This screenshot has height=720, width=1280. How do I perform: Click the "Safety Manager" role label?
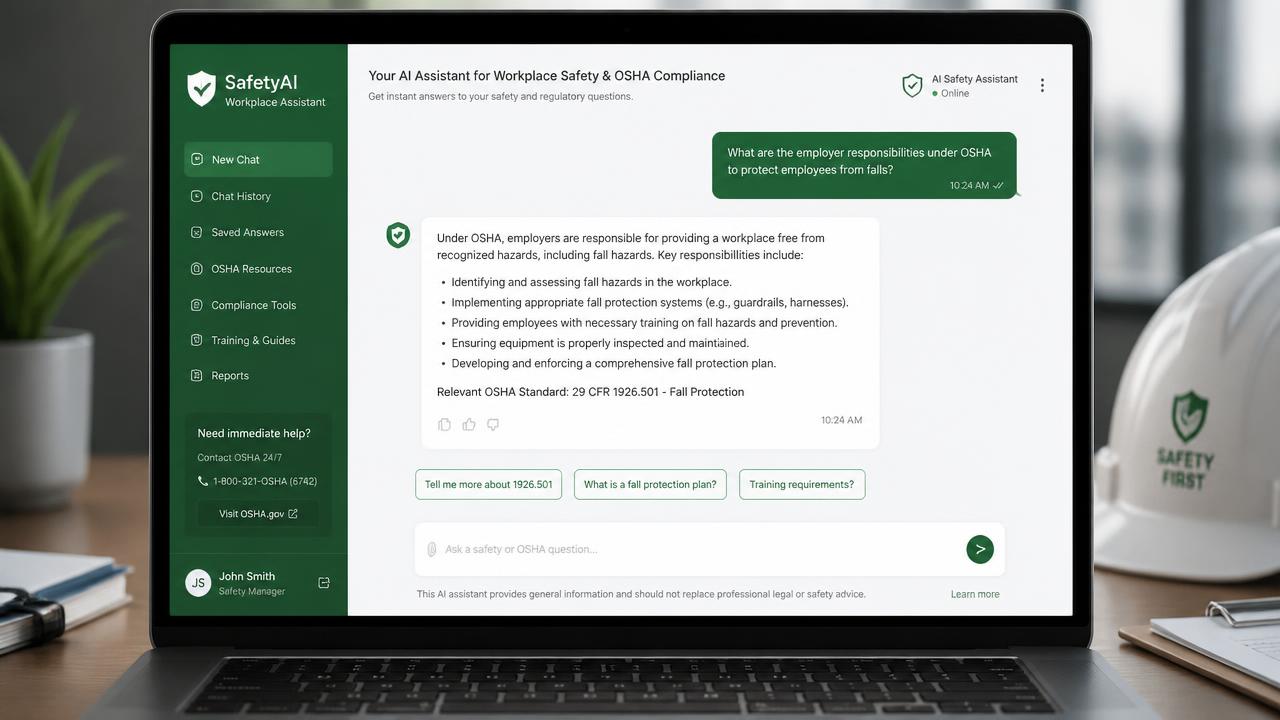tap(252, 592)
